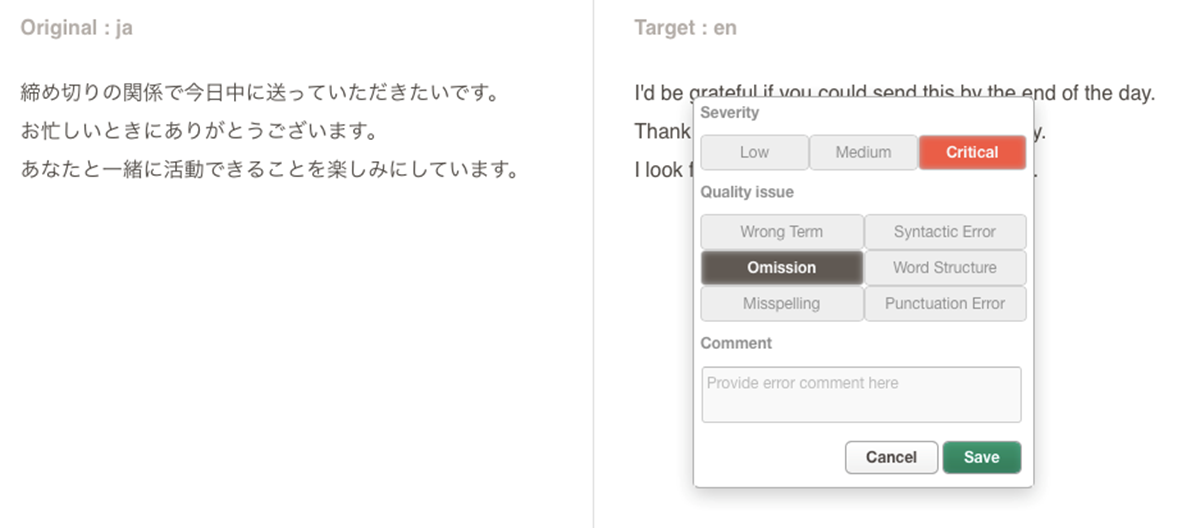Click the 'Target : en' header
Viewport: 1178px width, 528px height.
(x=685, y=28)
